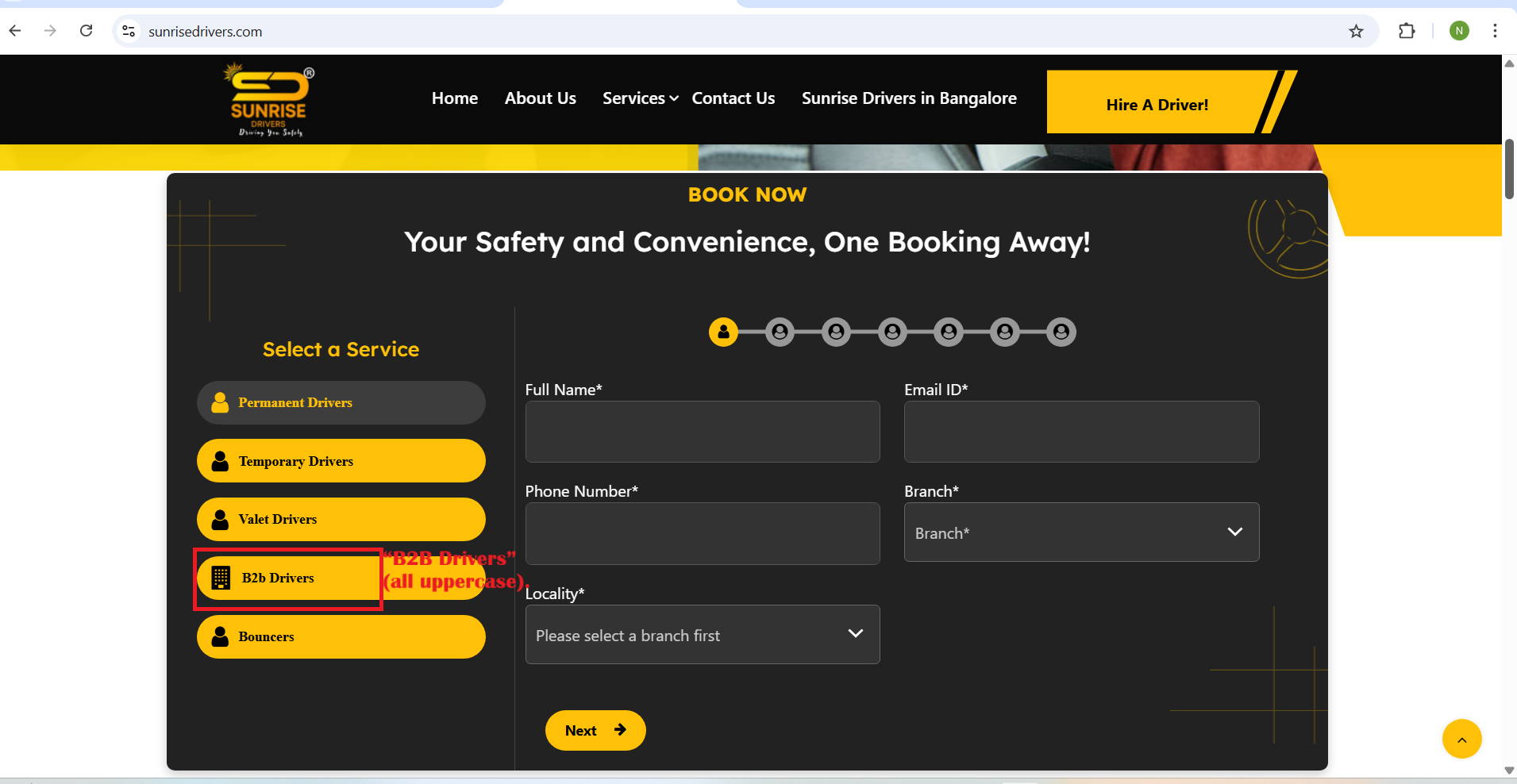Click the first yellow step indicator
The image size is (1517, 784).
(723, 332)
